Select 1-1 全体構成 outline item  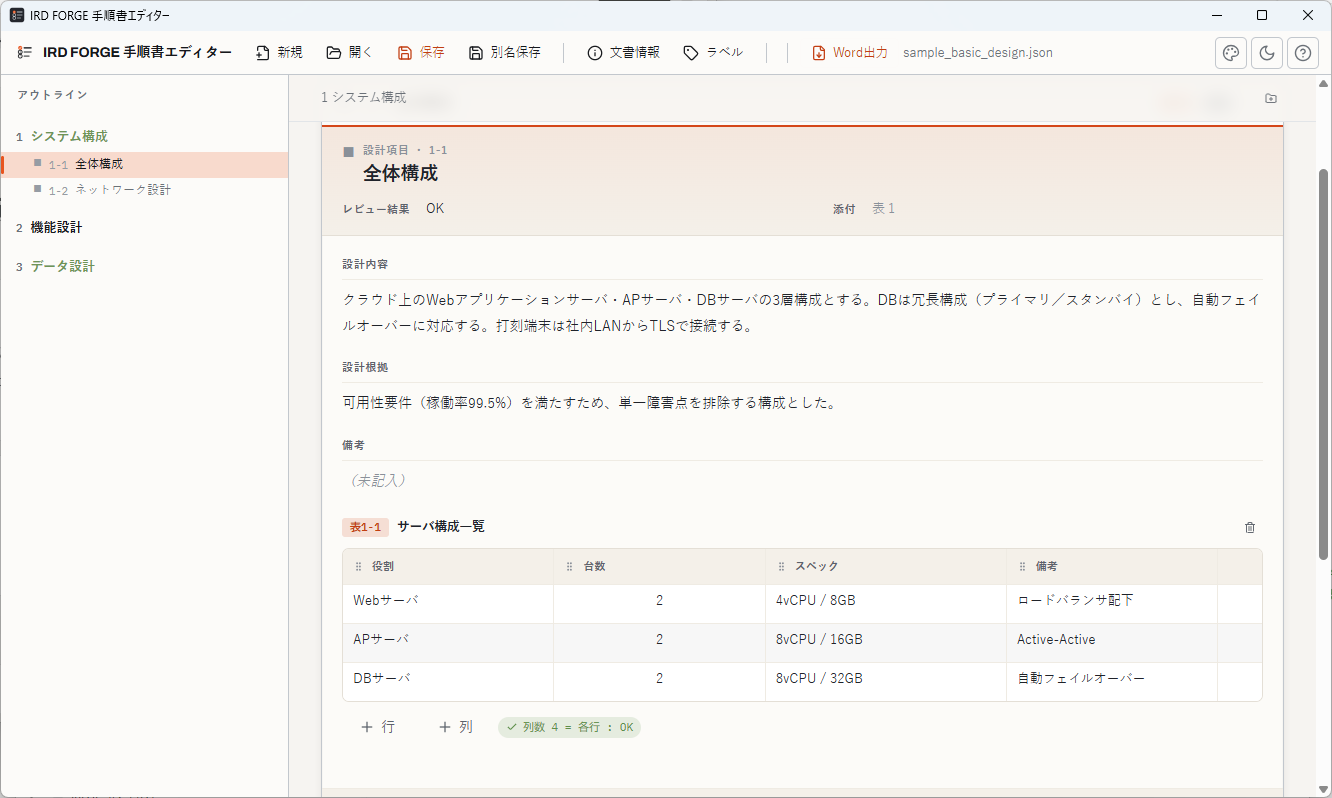(x=144, y=164)
